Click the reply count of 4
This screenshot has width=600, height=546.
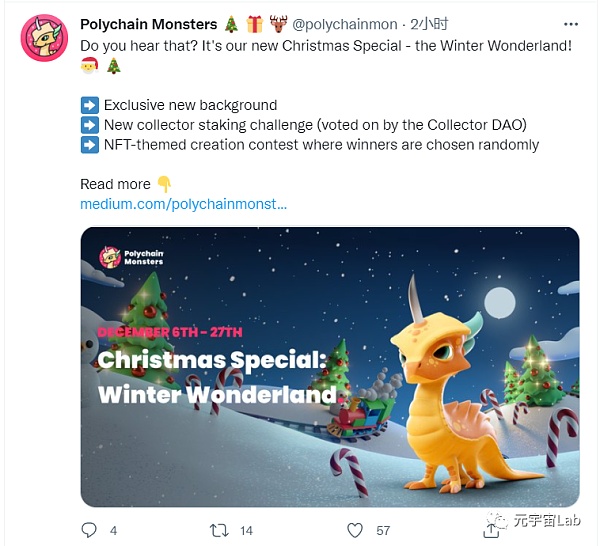pos(114,530)
